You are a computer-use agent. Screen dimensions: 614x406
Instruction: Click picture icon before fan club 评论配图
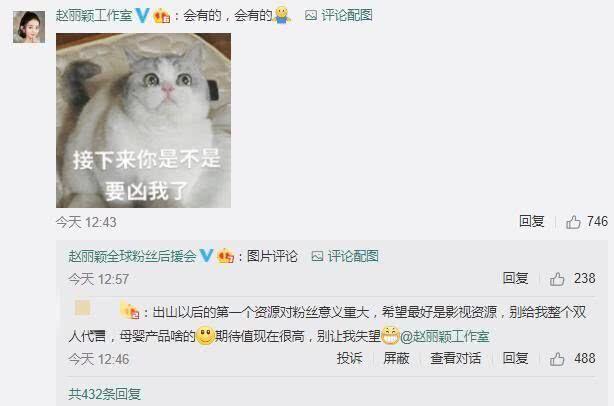point(317,256)
